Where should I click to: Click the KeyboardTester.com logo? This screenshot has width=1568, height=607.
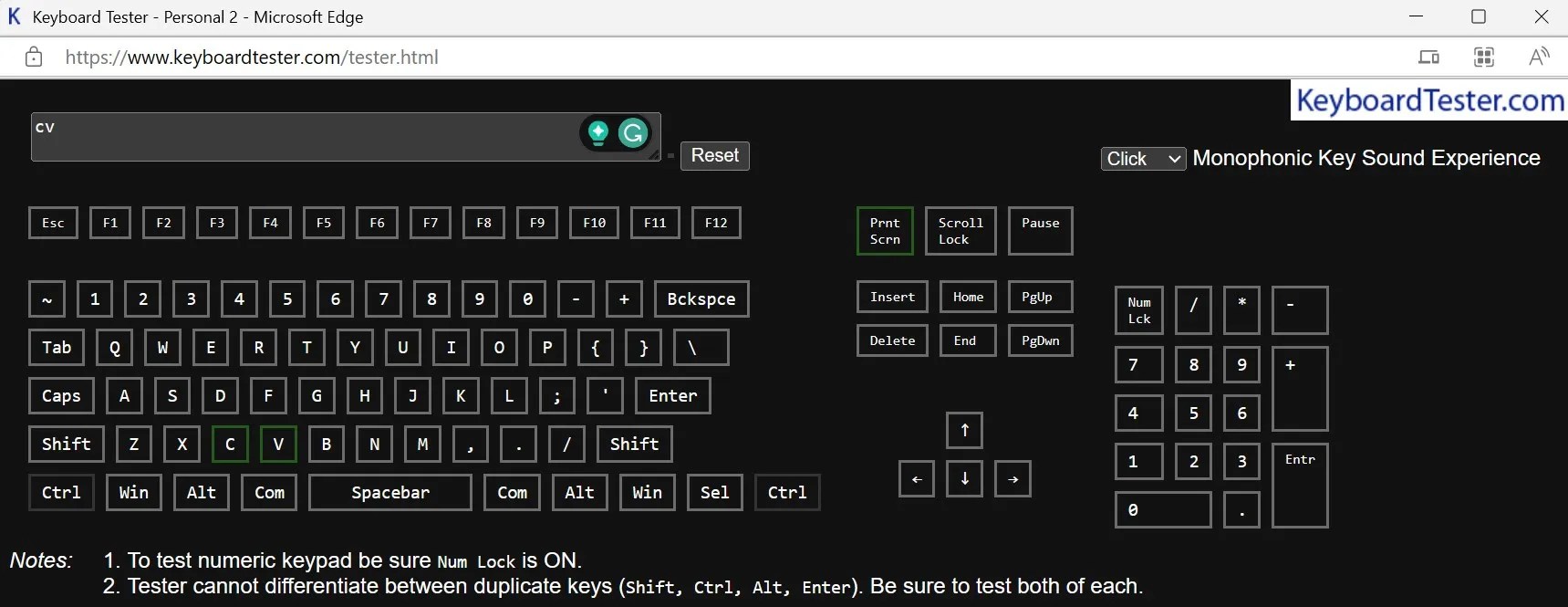coord(1429,99)
